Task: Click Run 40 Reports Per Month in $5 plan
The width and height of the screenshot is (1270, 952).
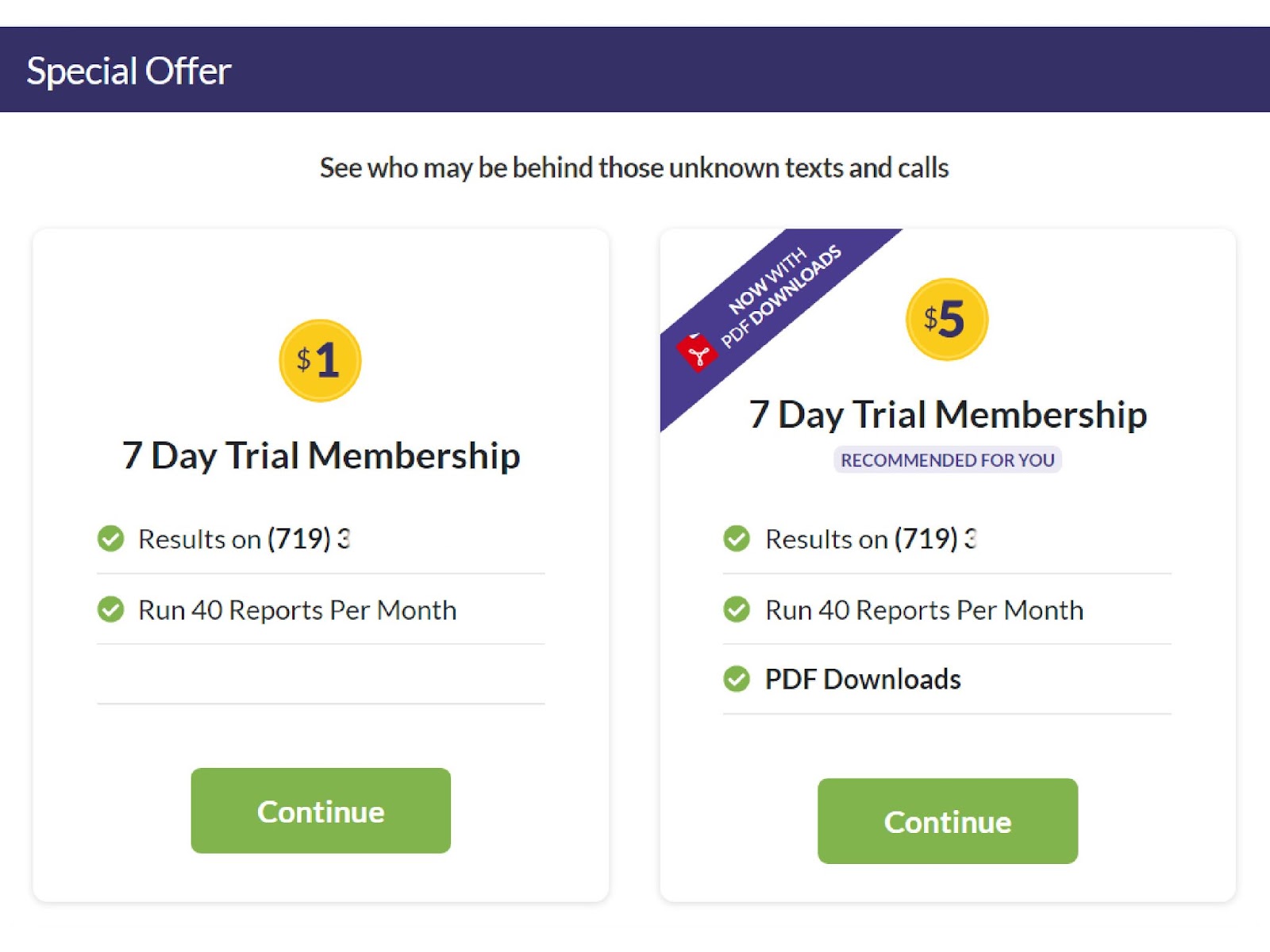Action: click(x=924, y=609)
